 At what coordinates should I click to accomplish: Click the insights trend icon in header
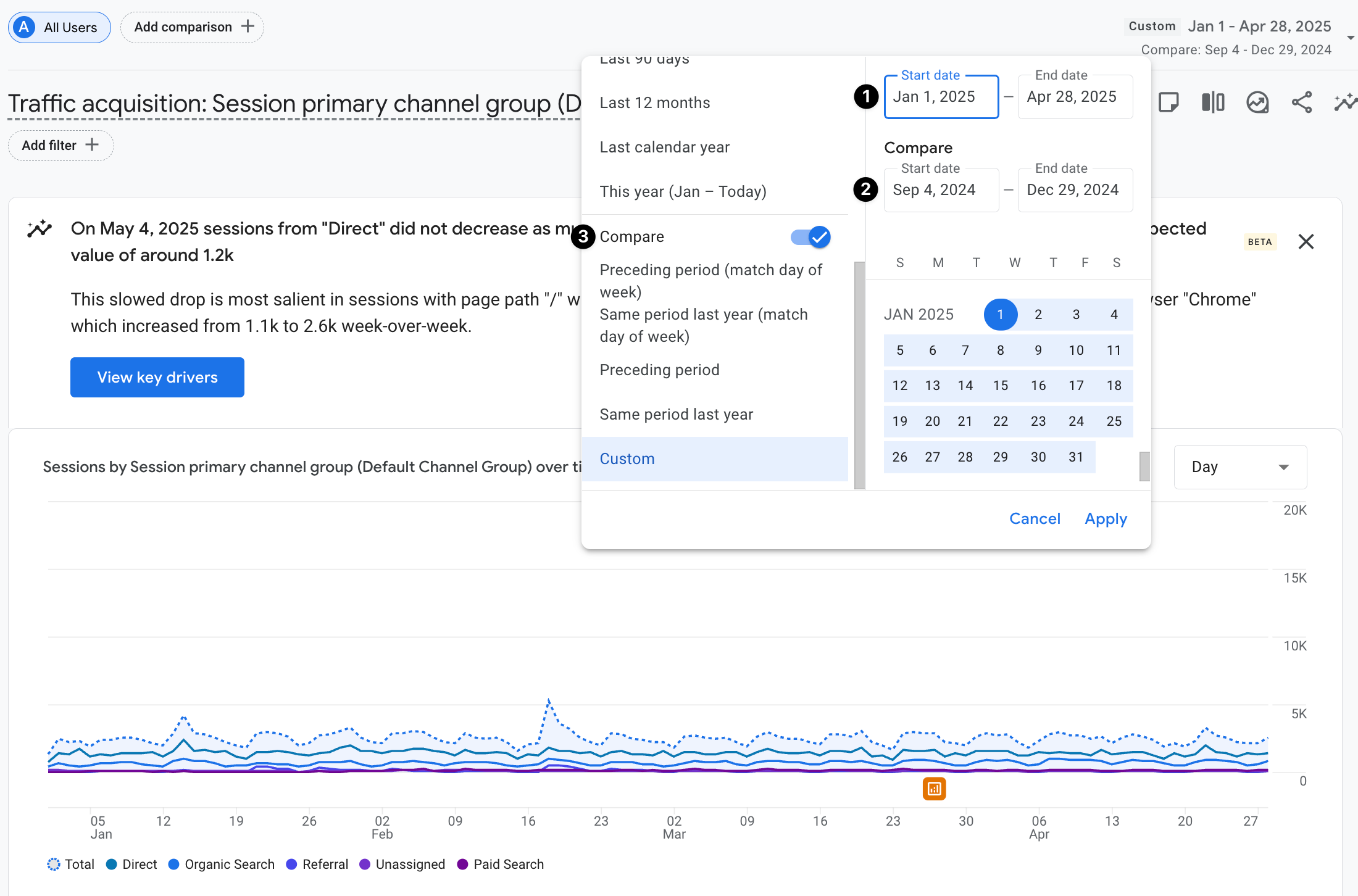tap(1257, 102)
